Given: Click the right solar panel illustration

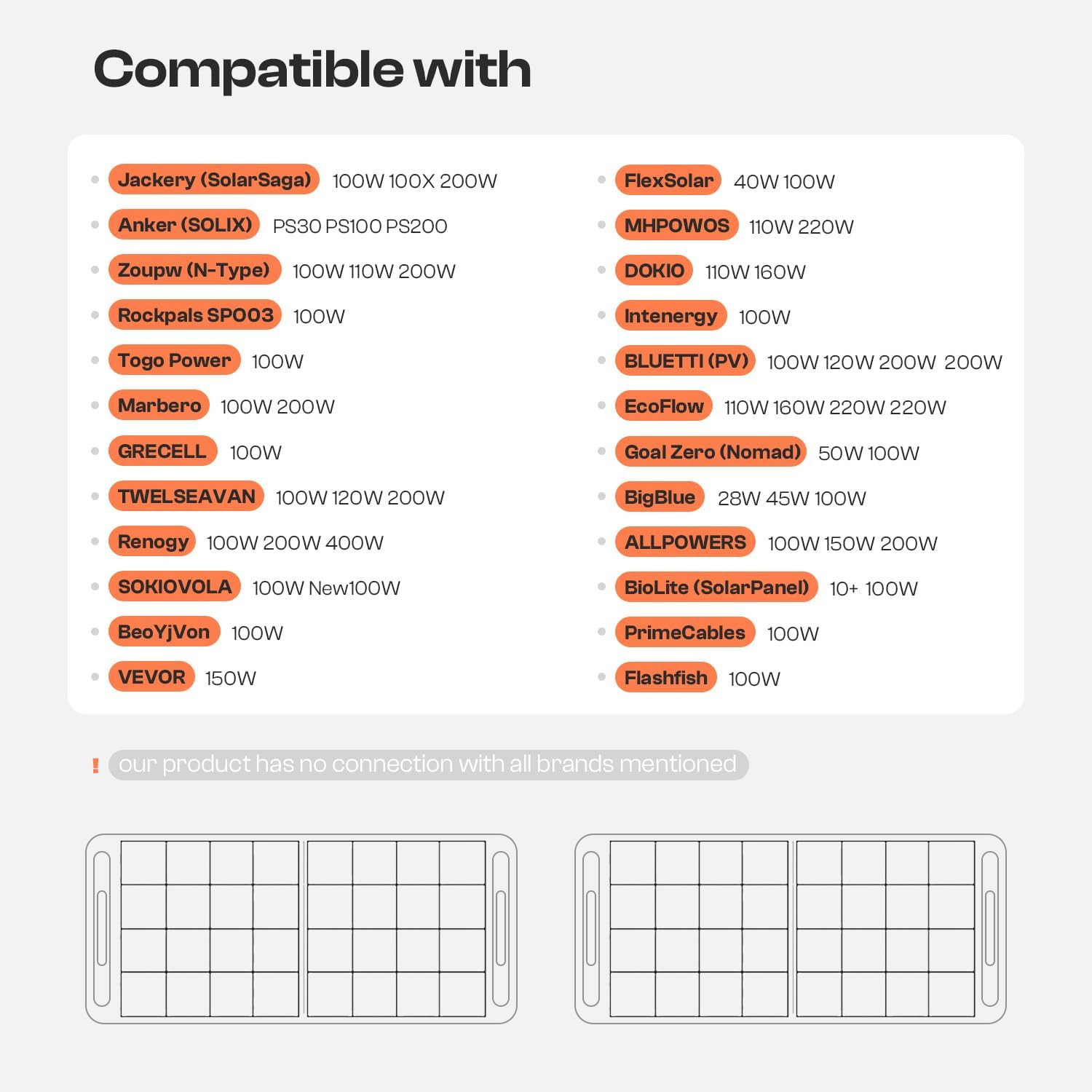Looking at the screenshot, I should coord(791,929).
